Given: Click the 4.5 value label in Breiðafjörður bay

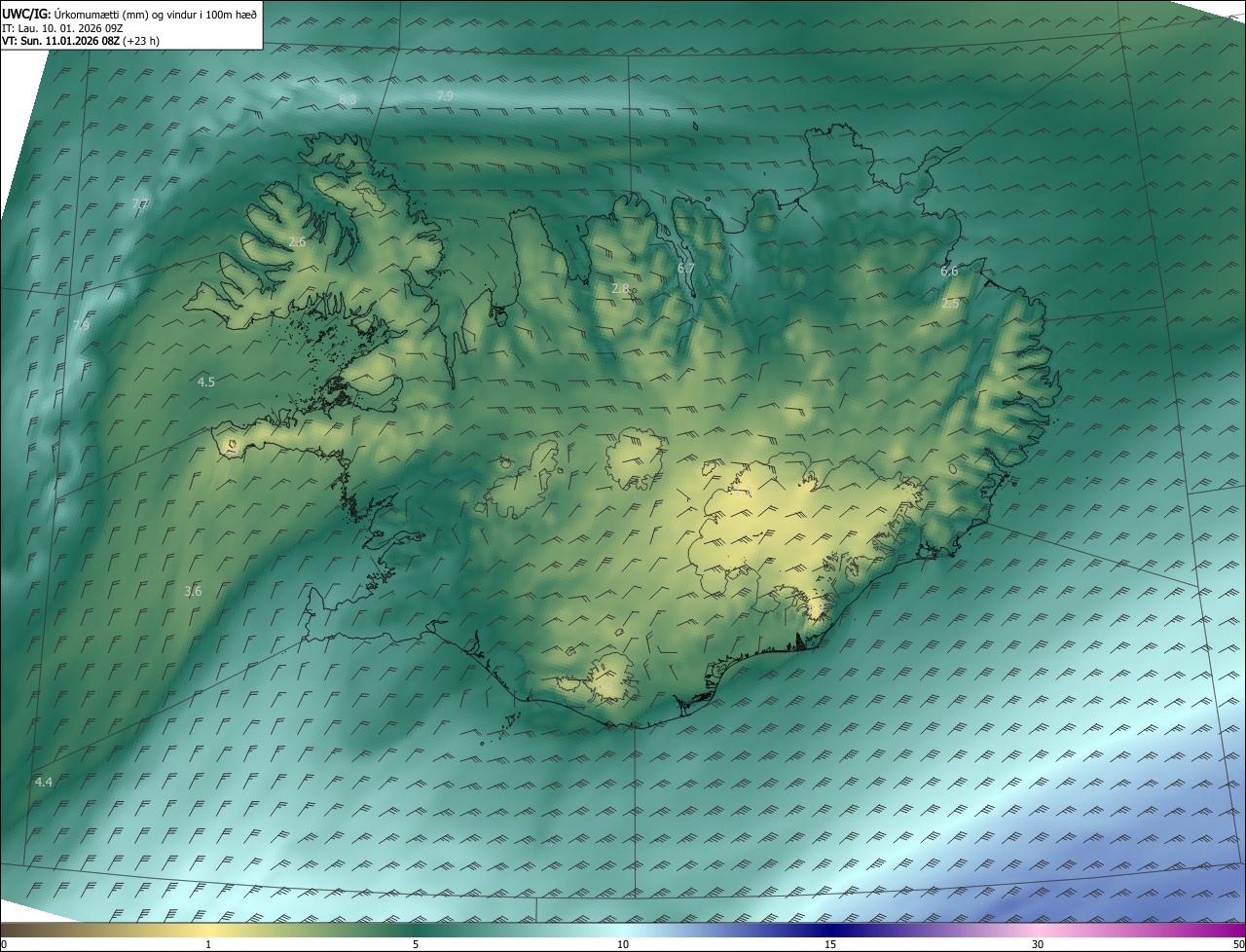Looking at the screenshot, I should click(x=205, y=383).
